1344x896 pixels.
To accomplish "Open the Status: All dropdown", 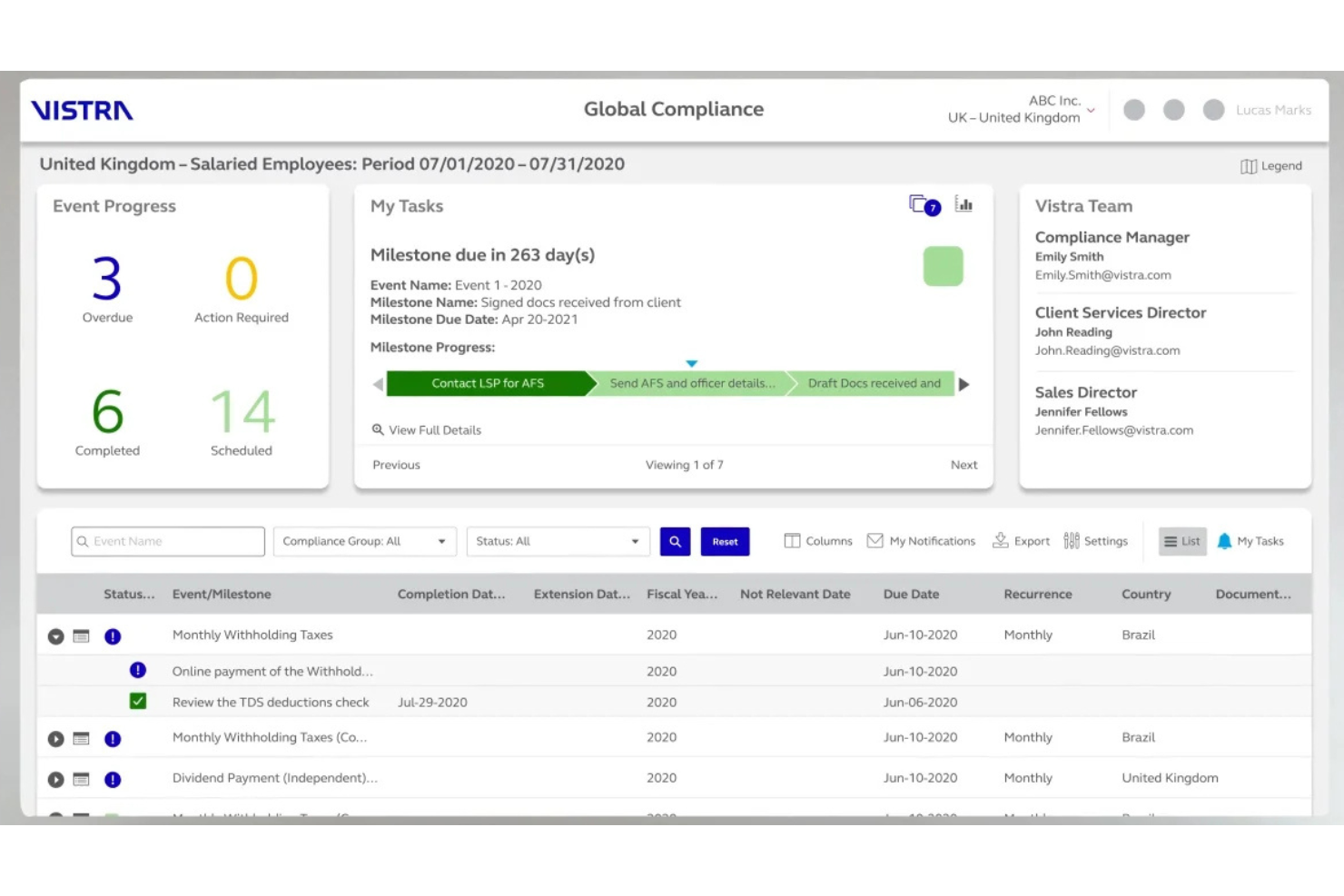I will [558, 541].
